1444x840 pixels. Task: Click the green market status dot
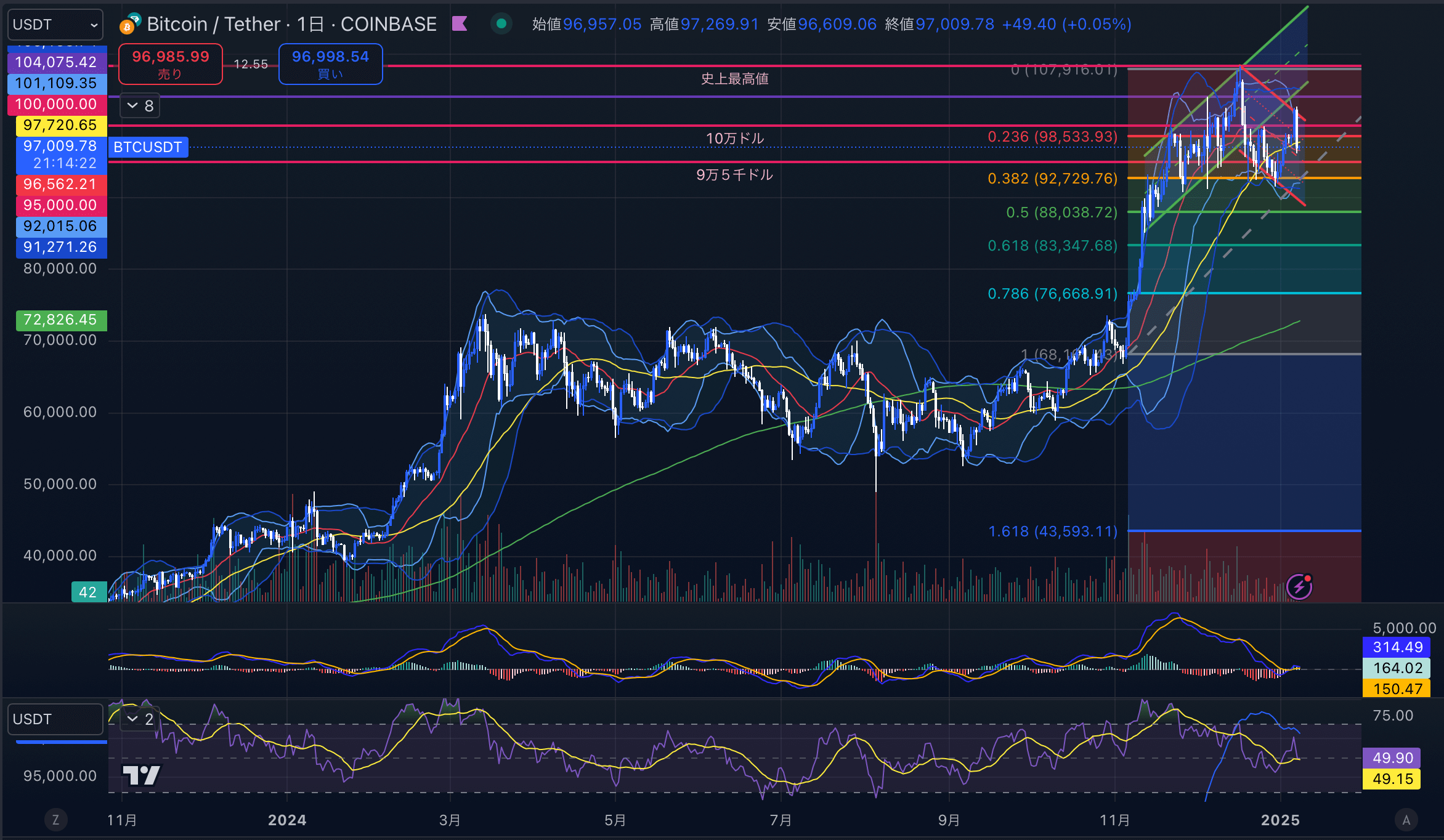[x=501, y=24]
